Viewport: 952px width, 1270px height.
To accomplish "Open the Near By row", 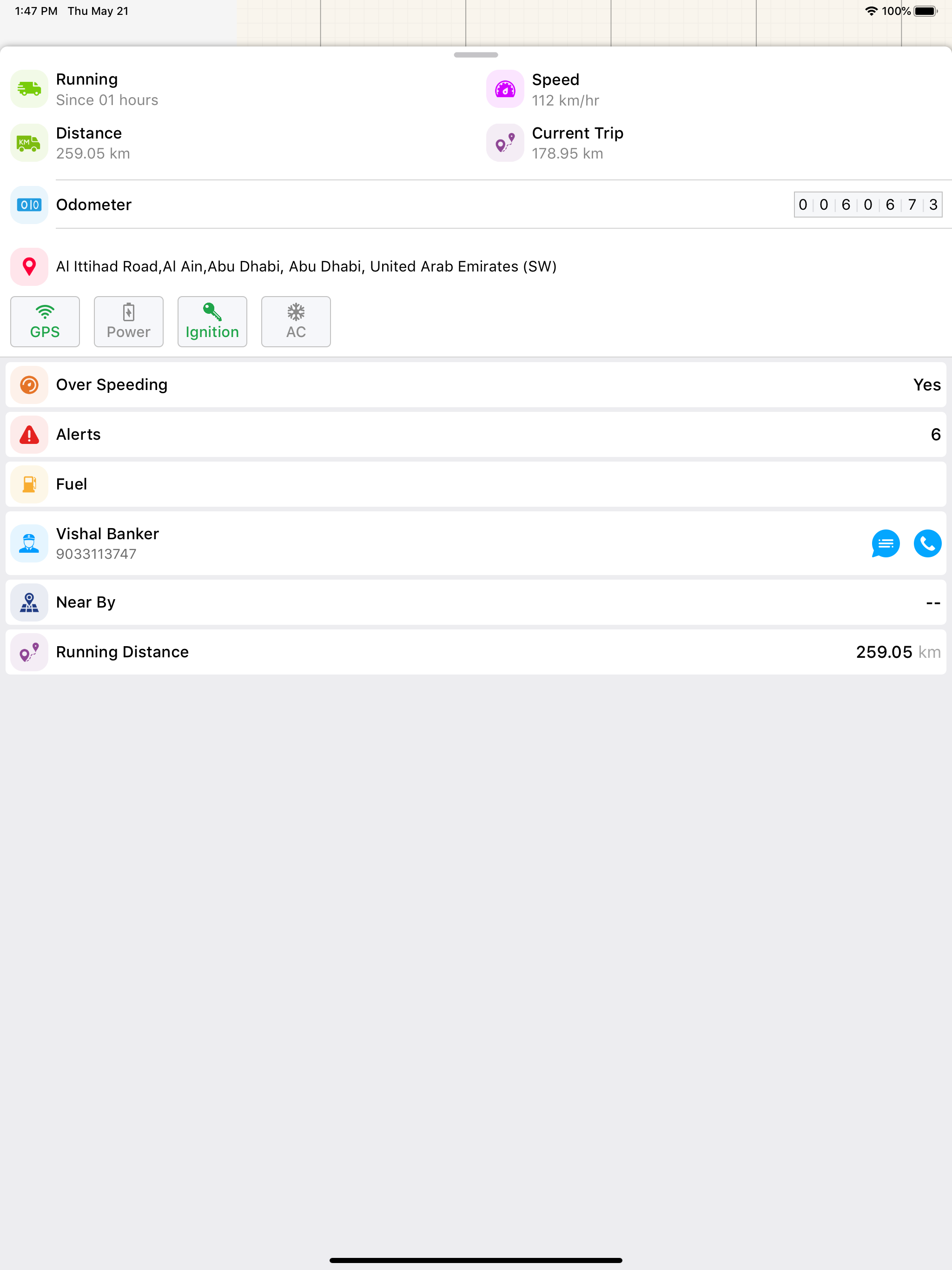I will click(x=476, y=602).
